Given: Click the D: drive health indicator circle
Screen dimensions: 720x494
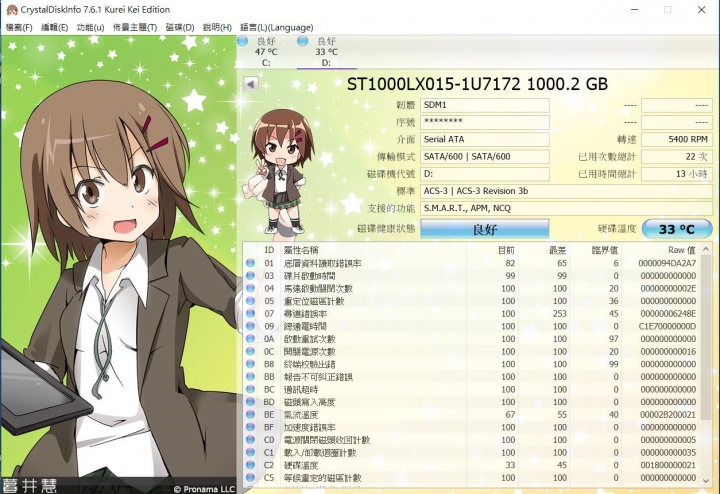Looking at the screenshot, I should point(302,41).
